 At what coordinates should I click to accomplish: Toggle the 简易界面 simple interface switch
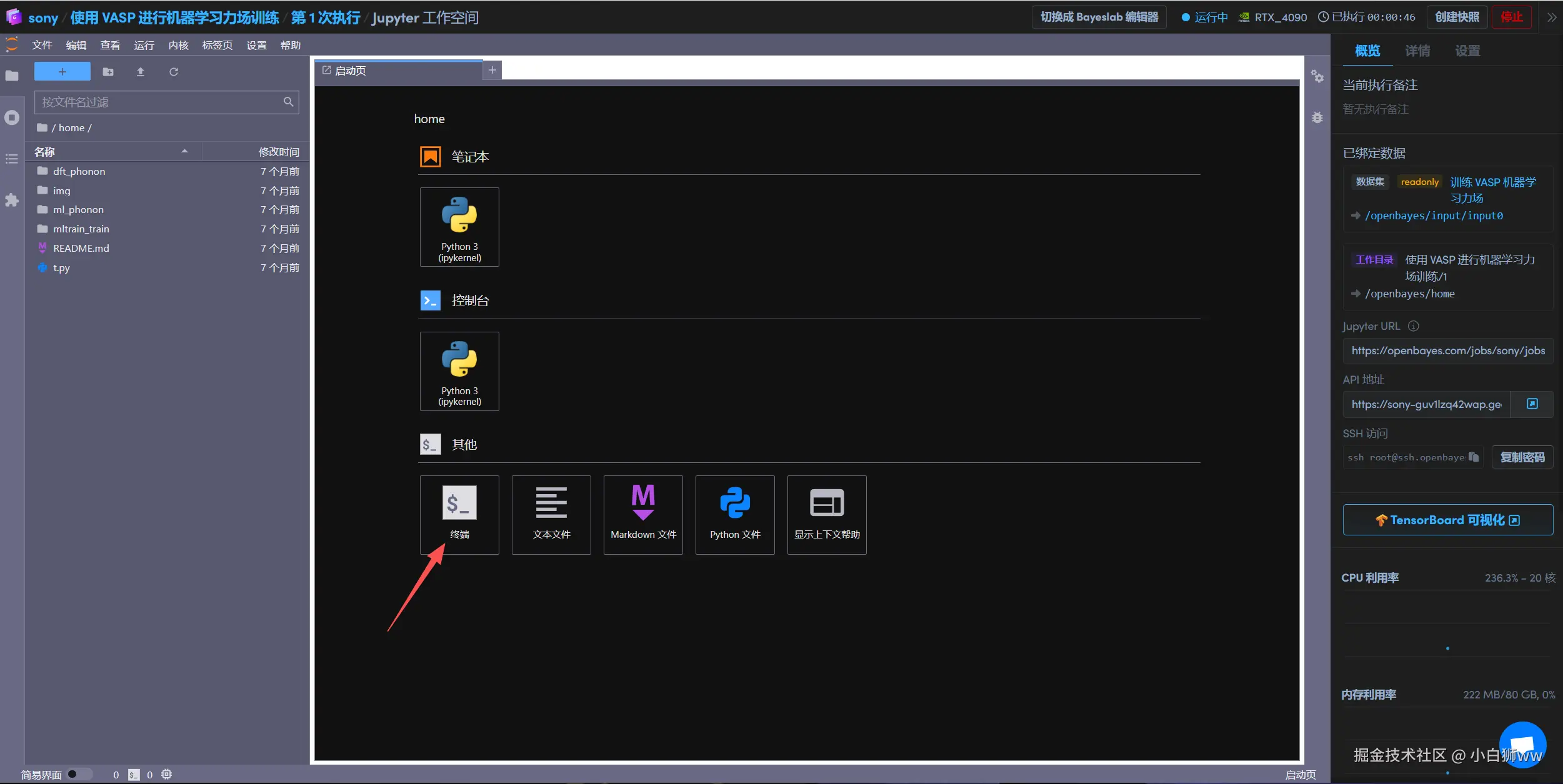[79, 774]
